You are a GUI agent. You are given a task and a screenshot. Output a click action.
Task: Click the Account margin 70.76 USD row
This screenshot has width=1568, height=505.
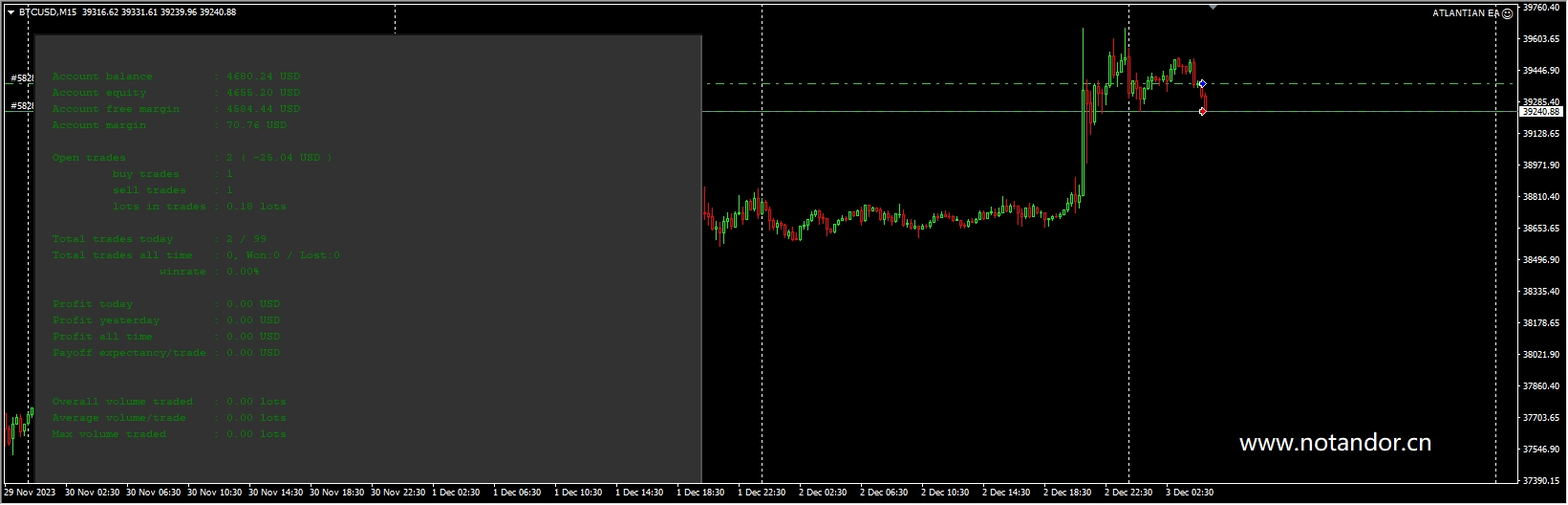tap(169, 125)
